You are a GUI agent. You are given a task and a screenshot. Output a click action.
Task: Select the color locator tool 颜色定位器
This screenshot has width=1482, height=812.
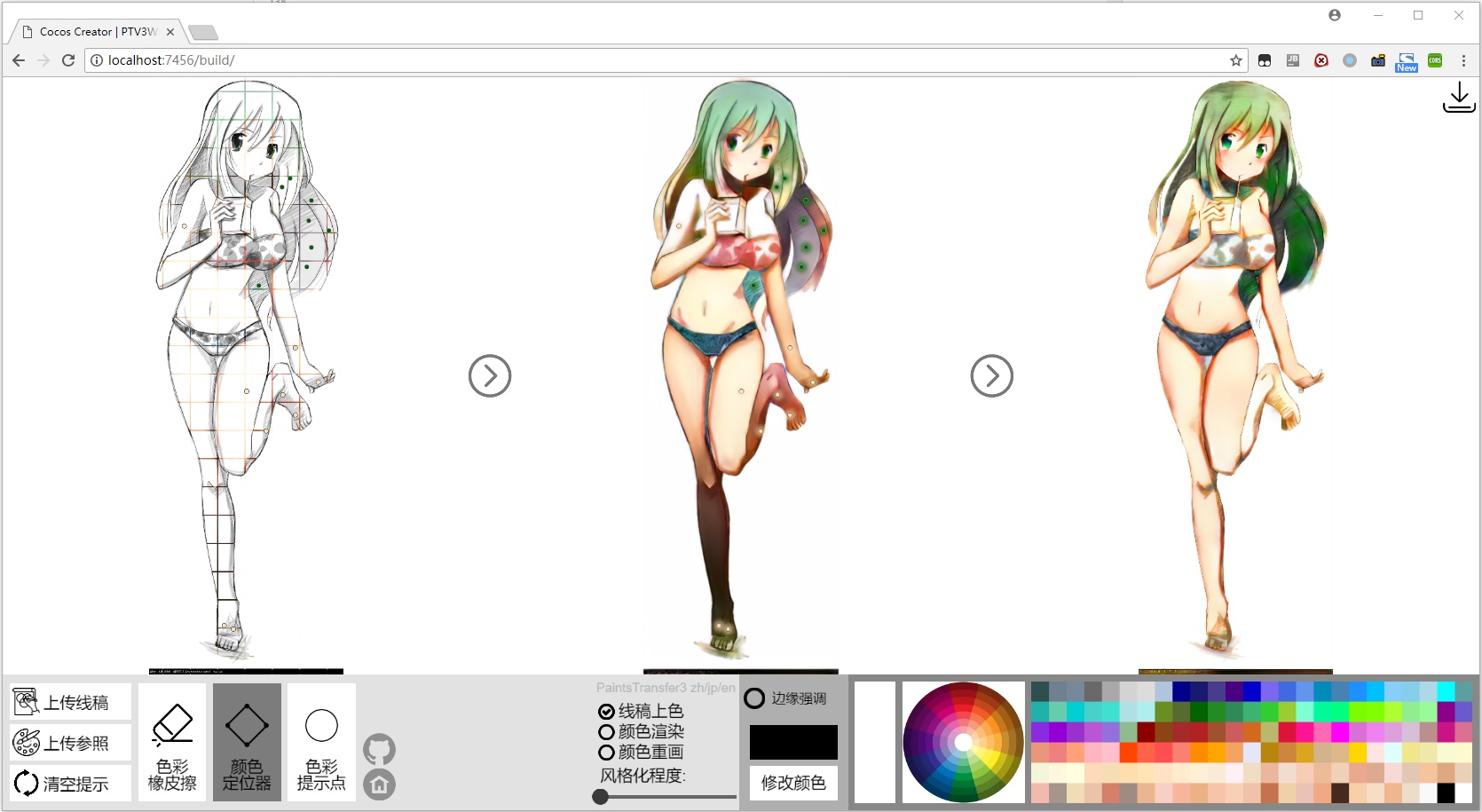tap(247, 743)
